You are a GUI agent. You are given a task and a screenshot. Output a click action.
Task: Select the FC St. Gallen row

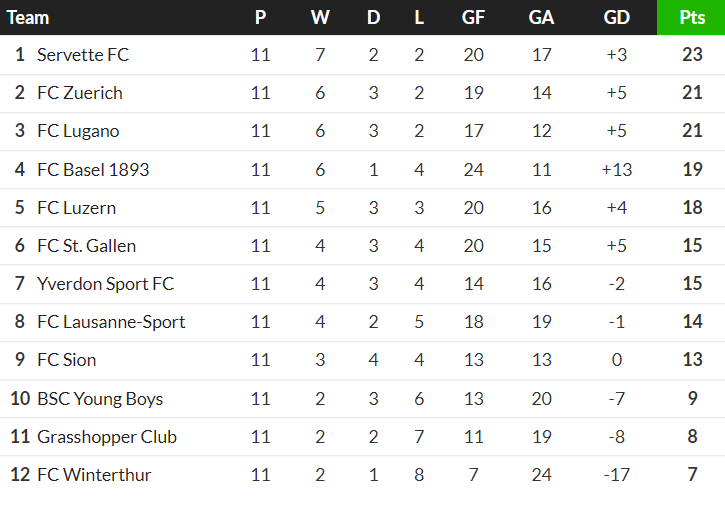[86, 246]
